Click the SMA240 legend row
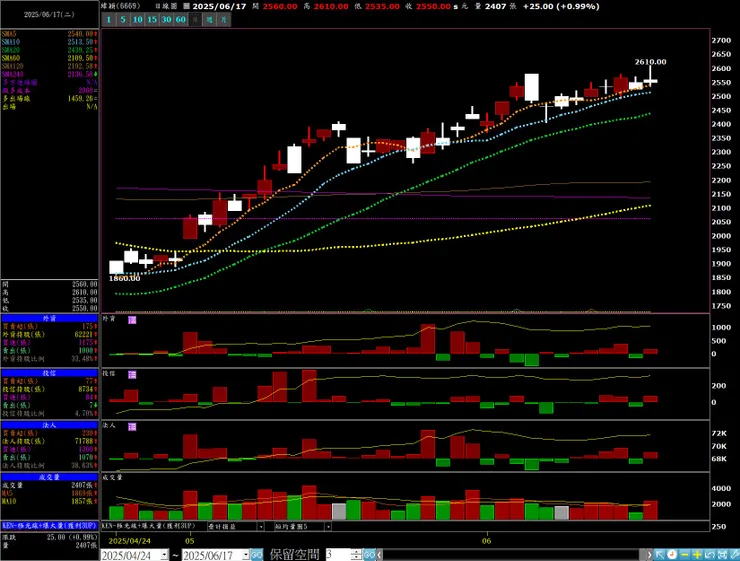Image resolution: width=740 pixels, height=561 pixels. click(50, 74)
